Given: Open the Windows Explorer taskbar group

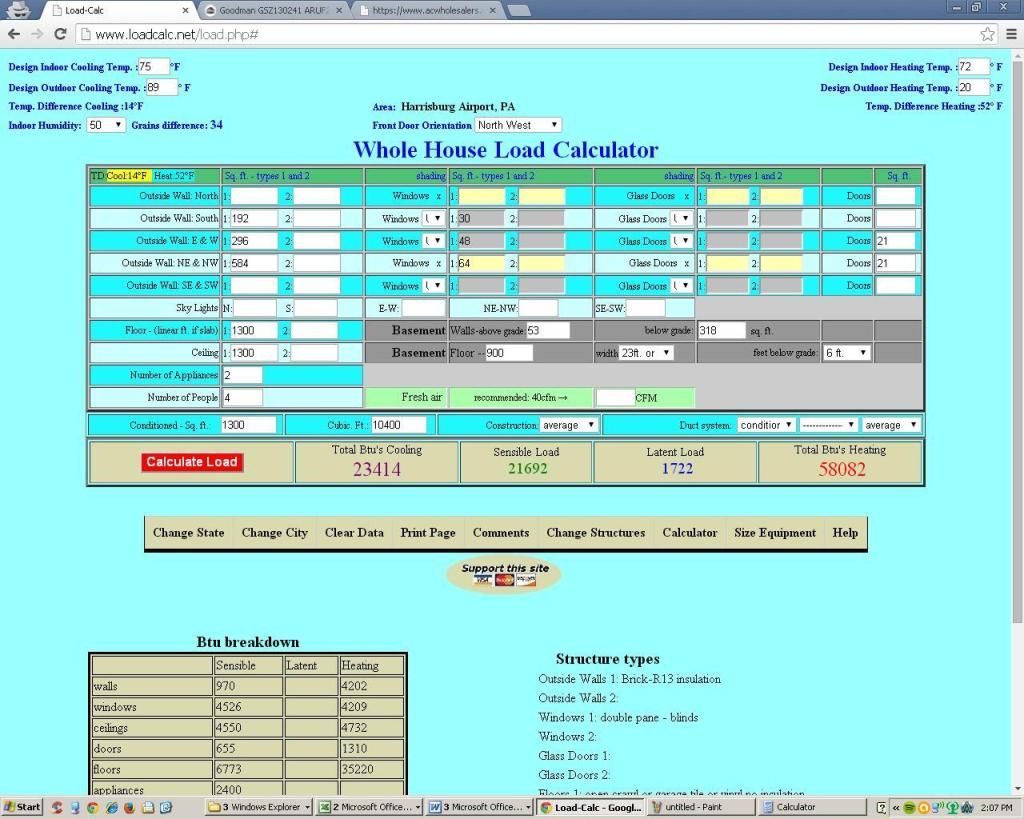Looking at the screenshot, I should click(259, 807).
